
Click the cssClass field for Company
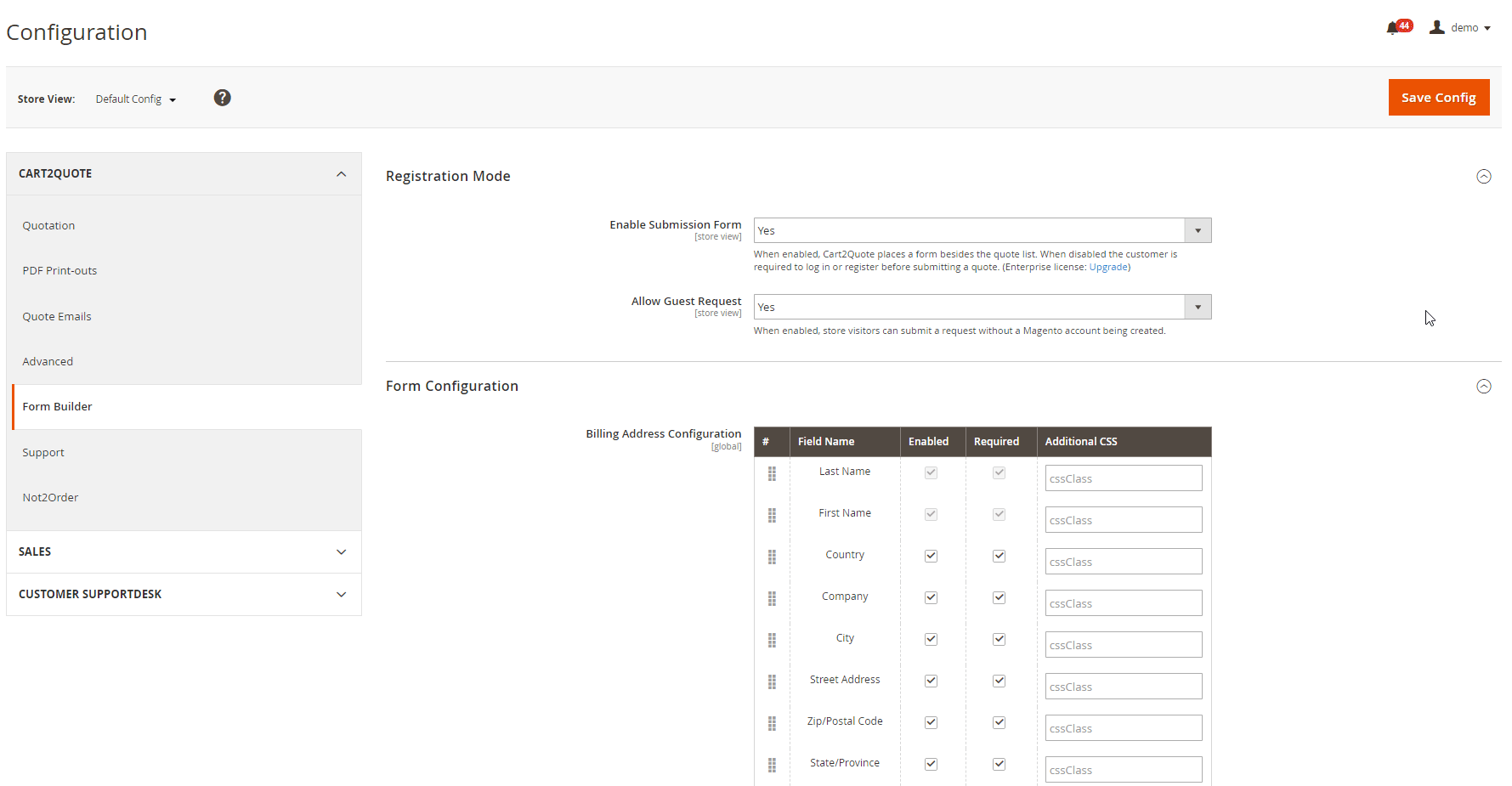(x=1124, y=602)
